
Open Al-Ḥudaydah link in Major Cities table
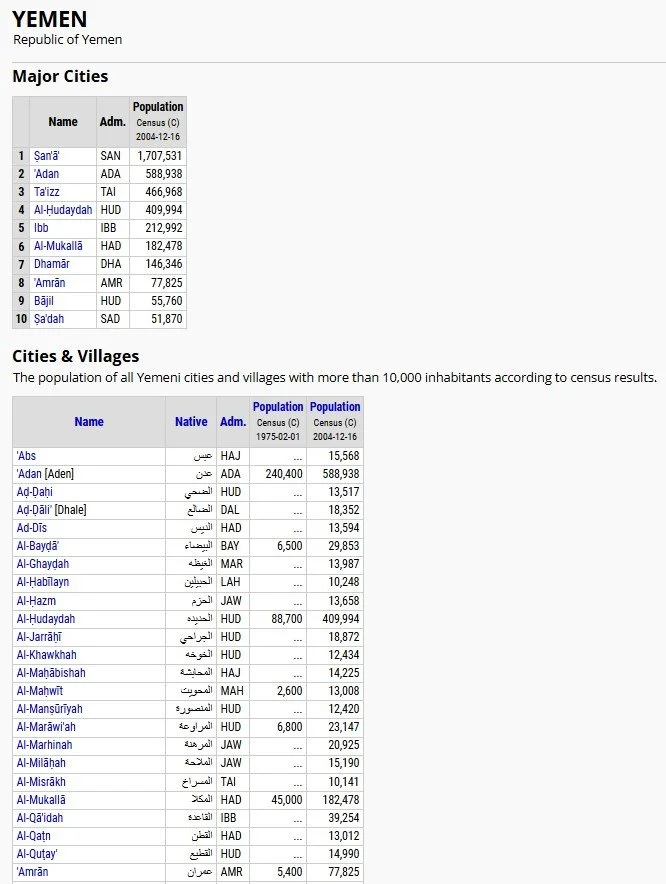(63, 210)
